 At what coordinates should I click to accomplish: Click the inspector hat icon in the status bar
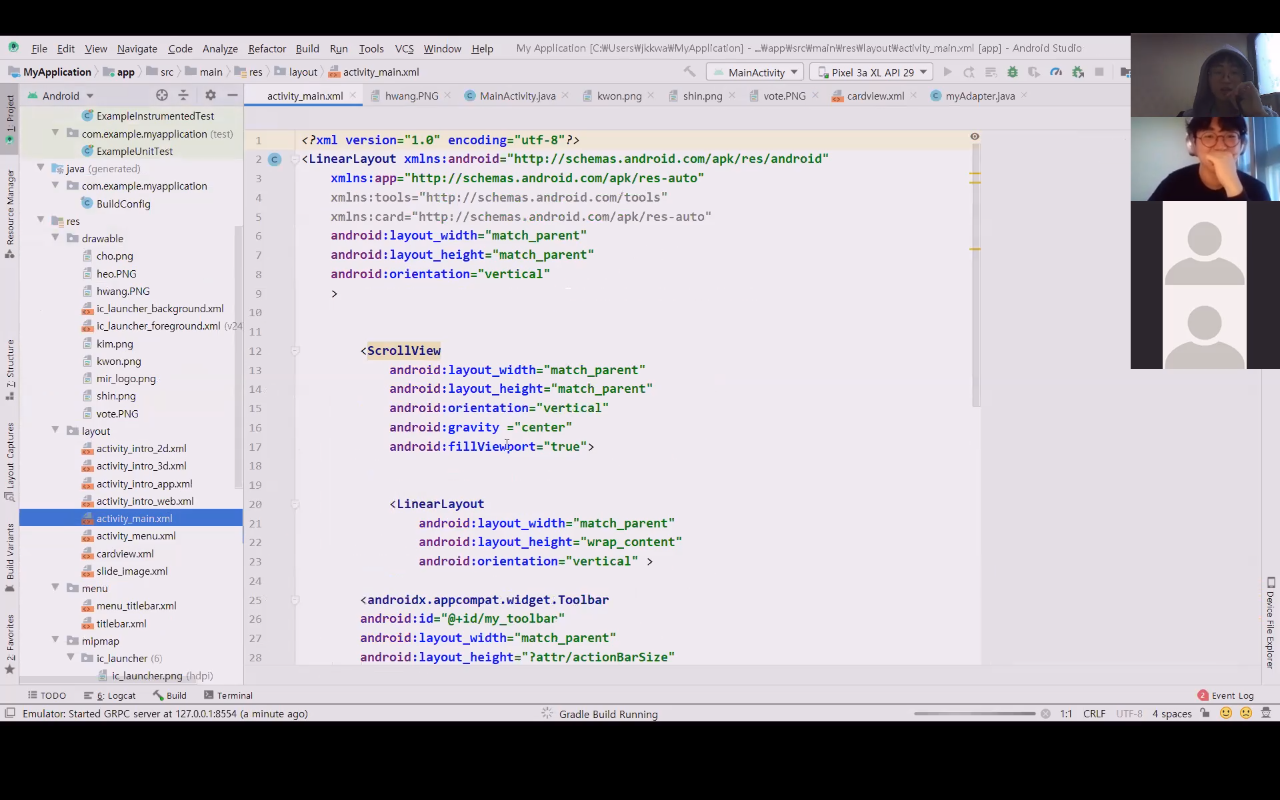pos(1267,714)
